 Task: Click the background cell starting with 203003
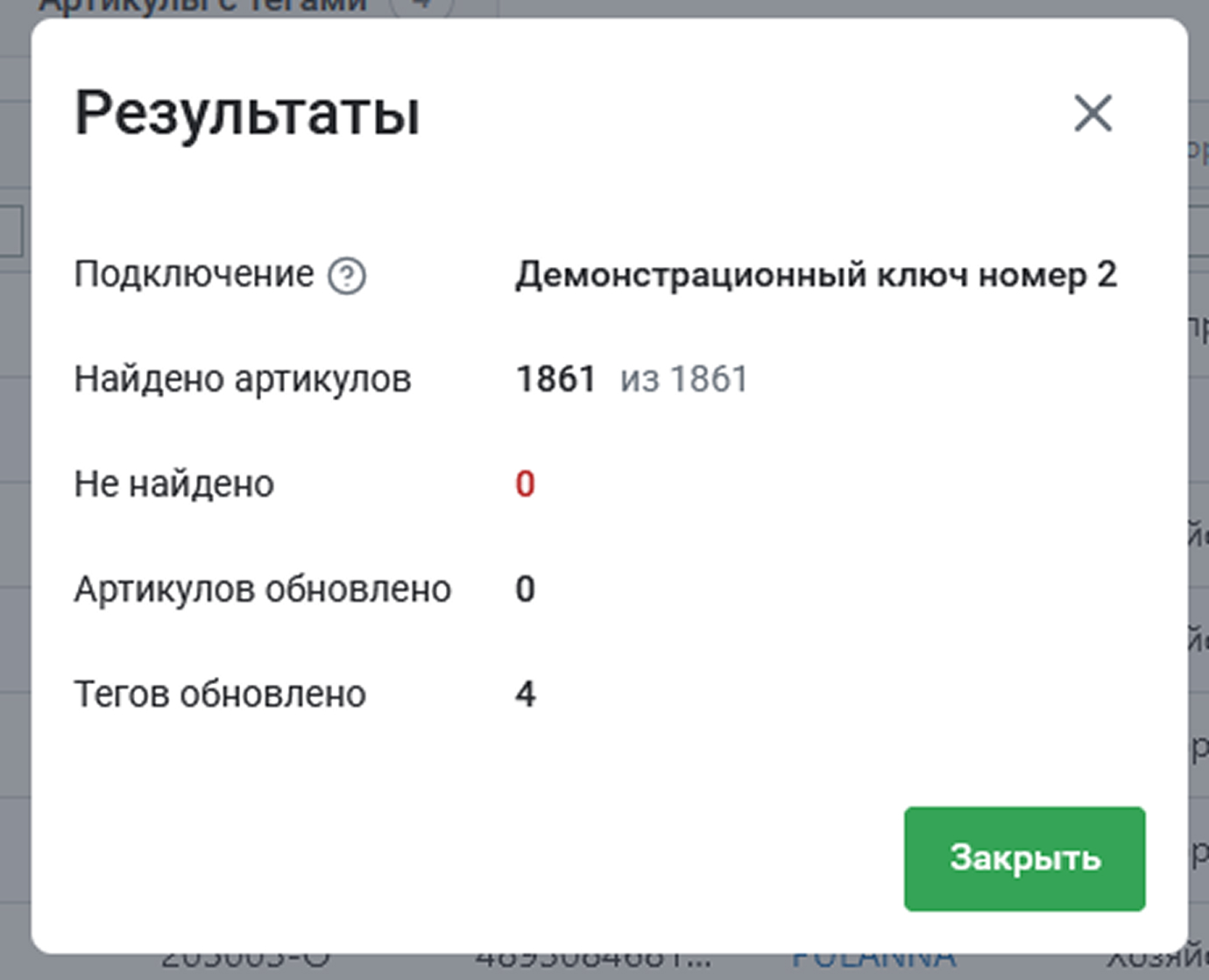(x=245, y=961)
